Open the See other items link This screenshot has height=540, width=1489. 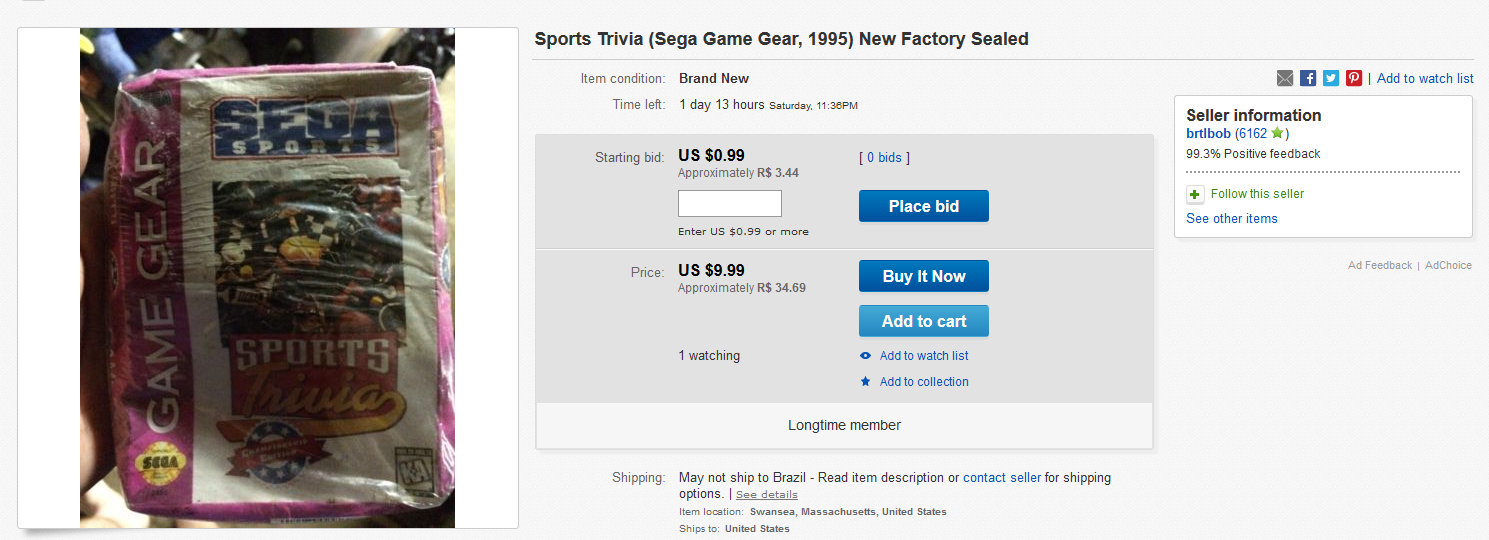coord(1232,218)
